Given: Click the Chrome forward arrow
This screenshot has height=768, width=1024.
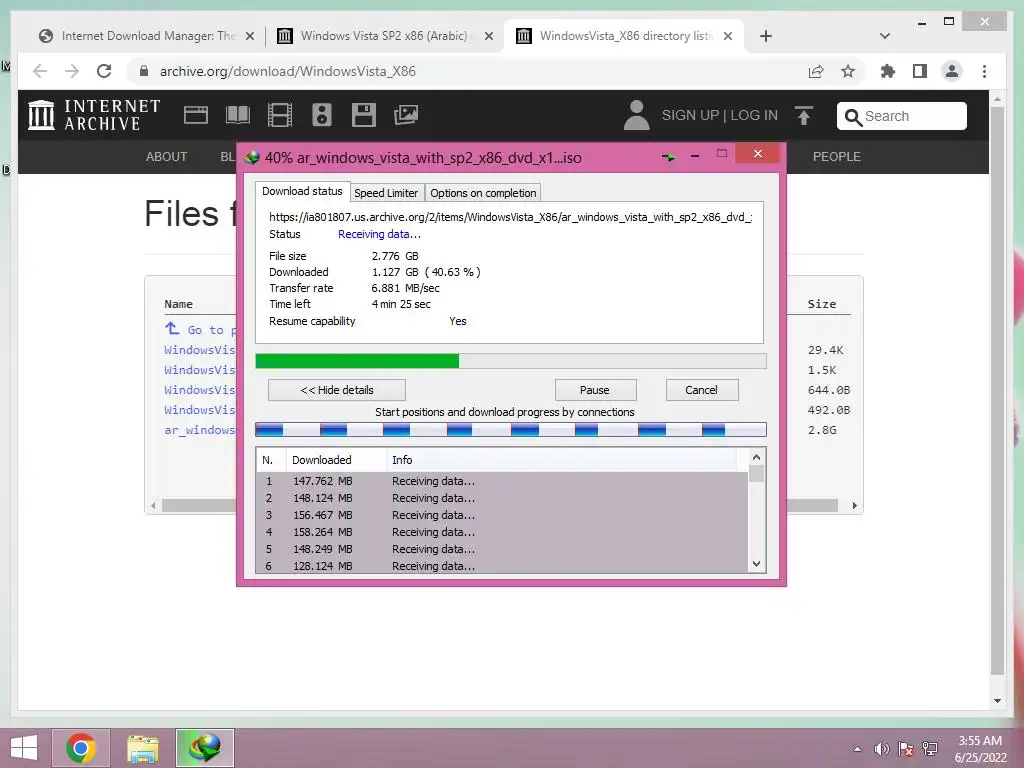Looking at the screenshot, I should (72, 71).
